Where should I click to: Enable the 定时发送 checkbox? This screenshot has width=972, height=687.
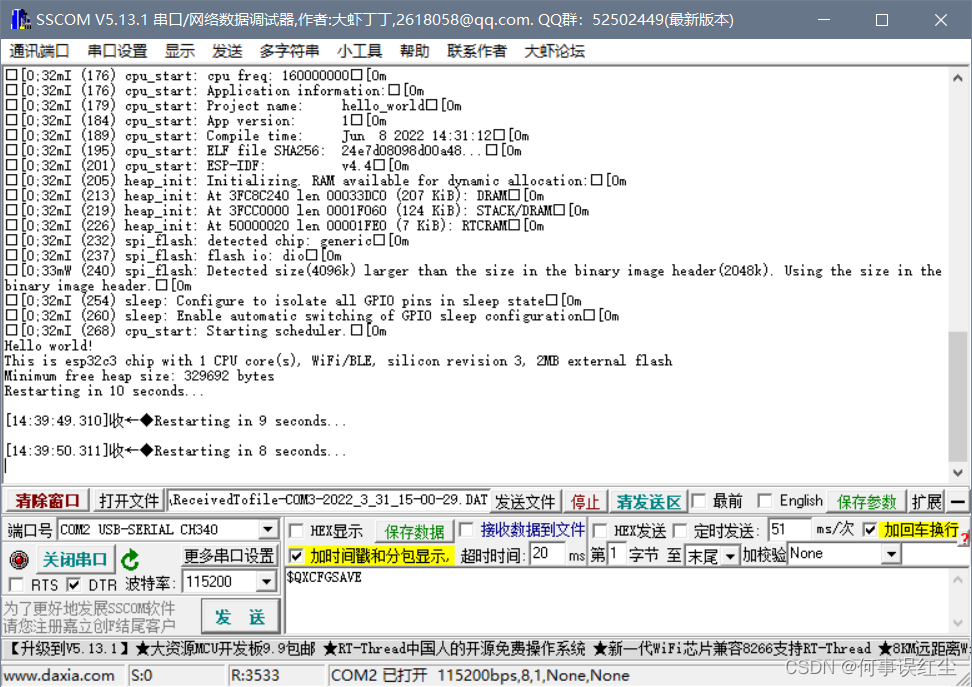[x=680, y=531]
